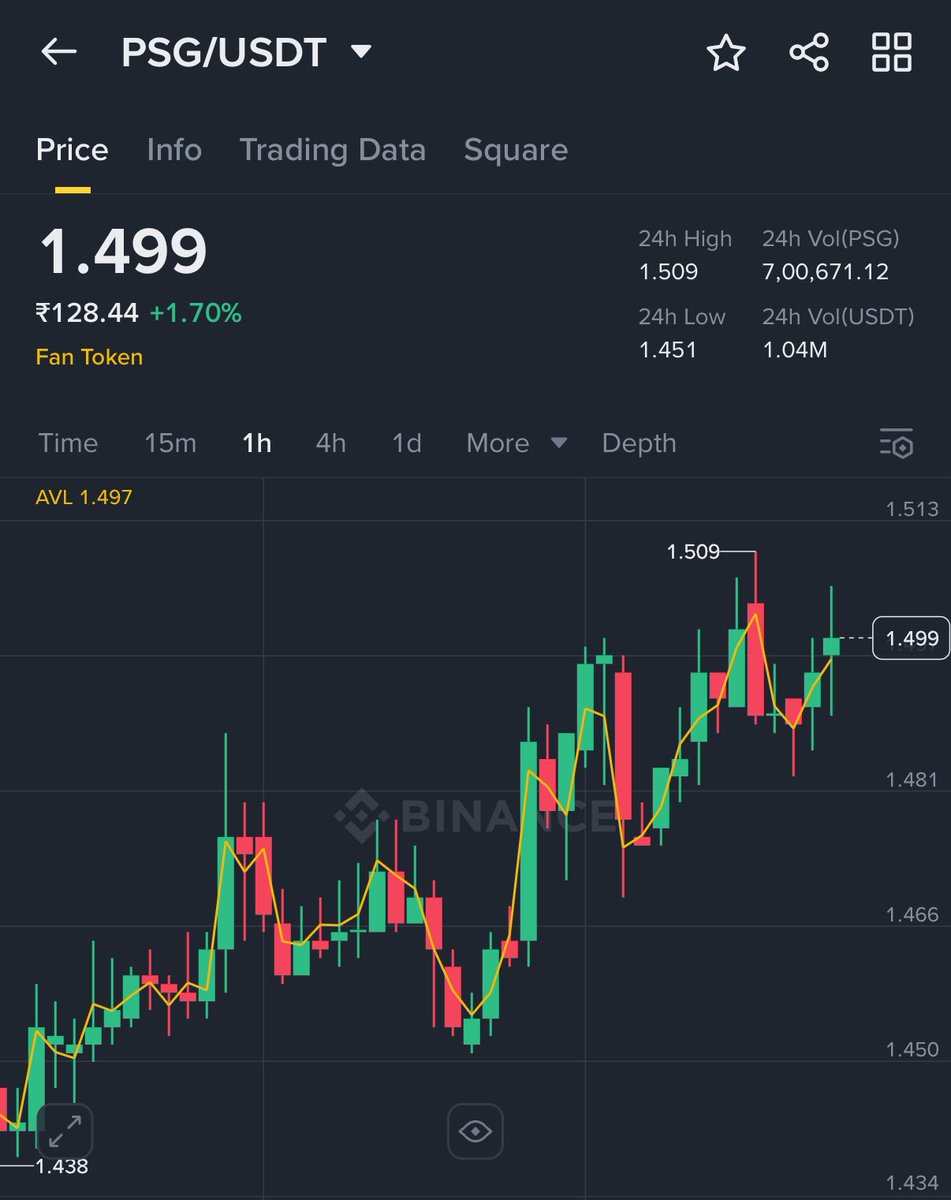Tap the 24h Vol(PSG) value 7,00,671.12

click(x=825, y=272)
